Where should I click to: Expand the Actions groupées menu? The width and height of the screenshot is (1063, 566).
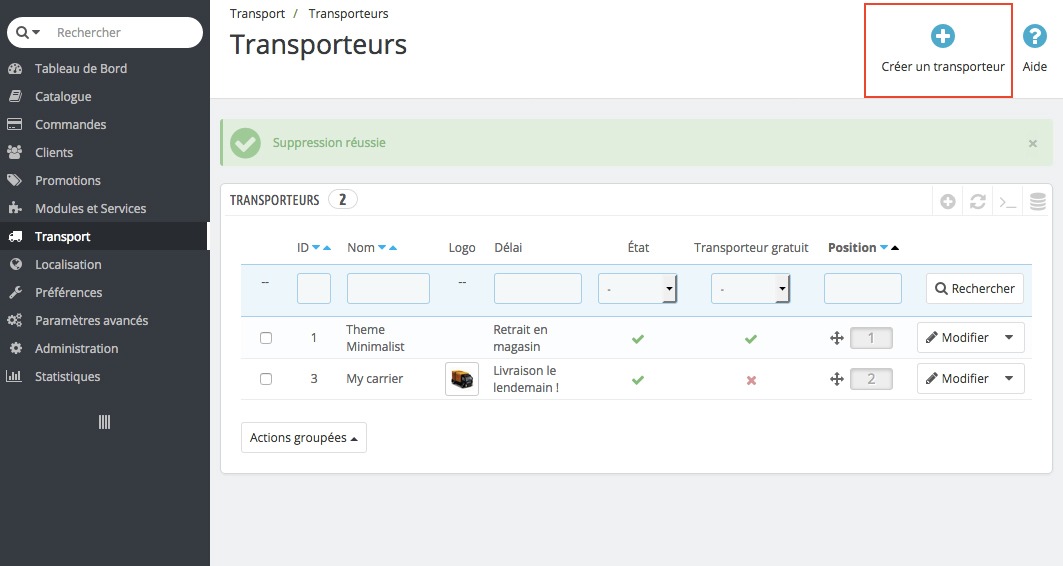coord(304,438)
